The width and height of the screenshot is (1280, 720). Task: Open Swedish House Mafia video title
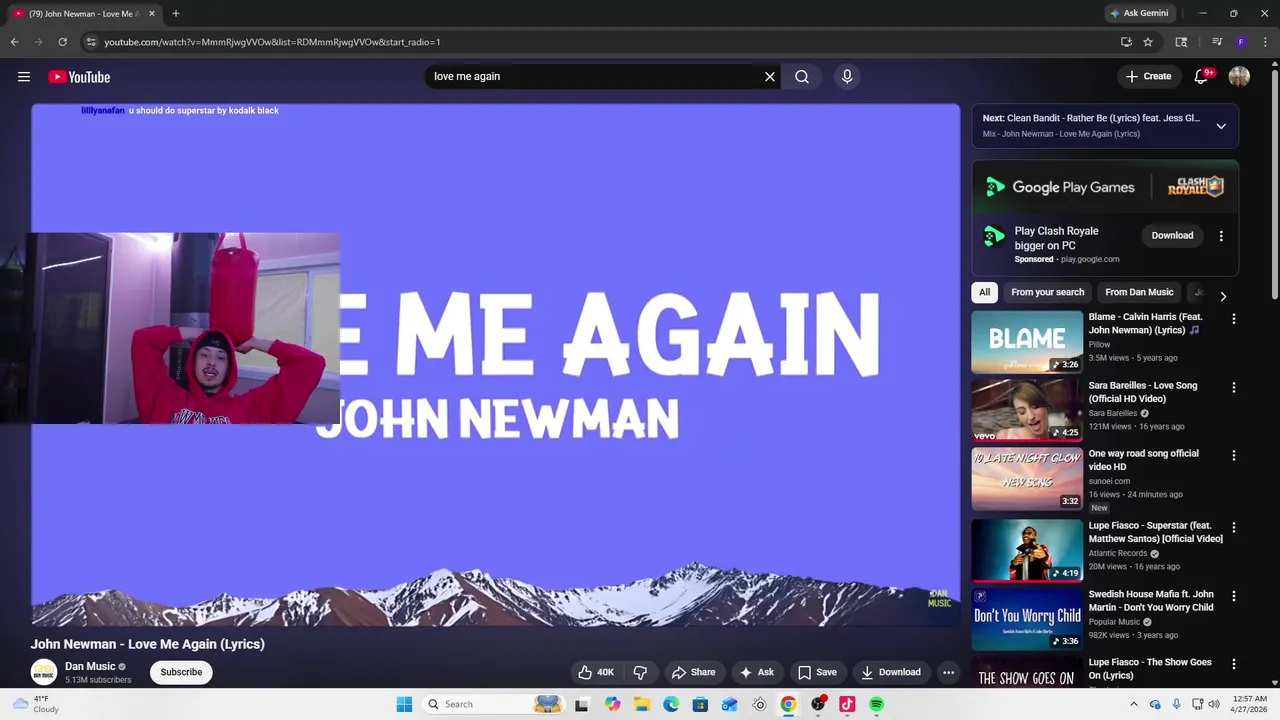coord(1151,601)
